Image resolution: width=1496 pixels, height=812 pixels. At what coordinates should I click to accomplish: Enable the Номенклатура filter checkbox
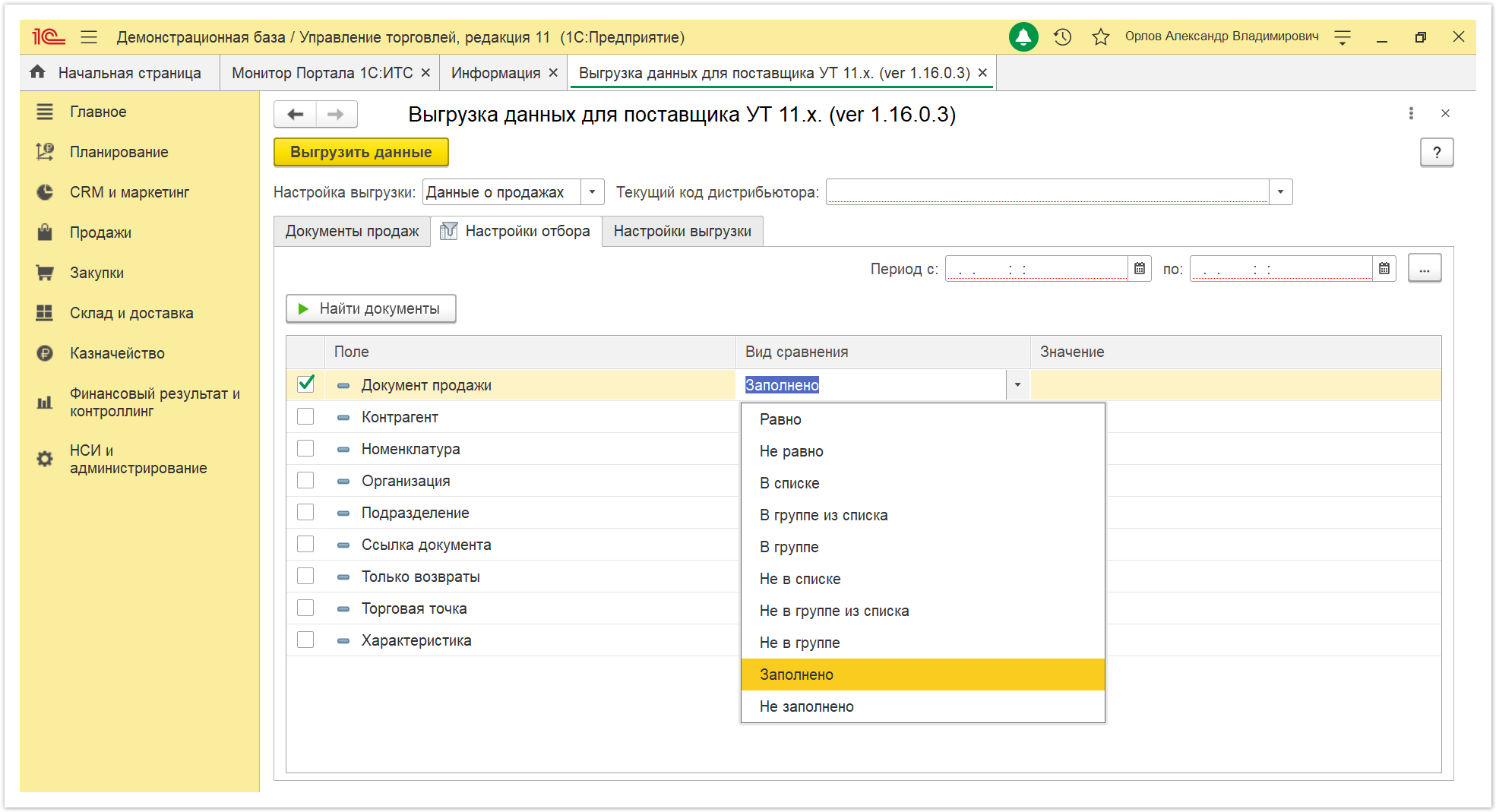[305, 448]
